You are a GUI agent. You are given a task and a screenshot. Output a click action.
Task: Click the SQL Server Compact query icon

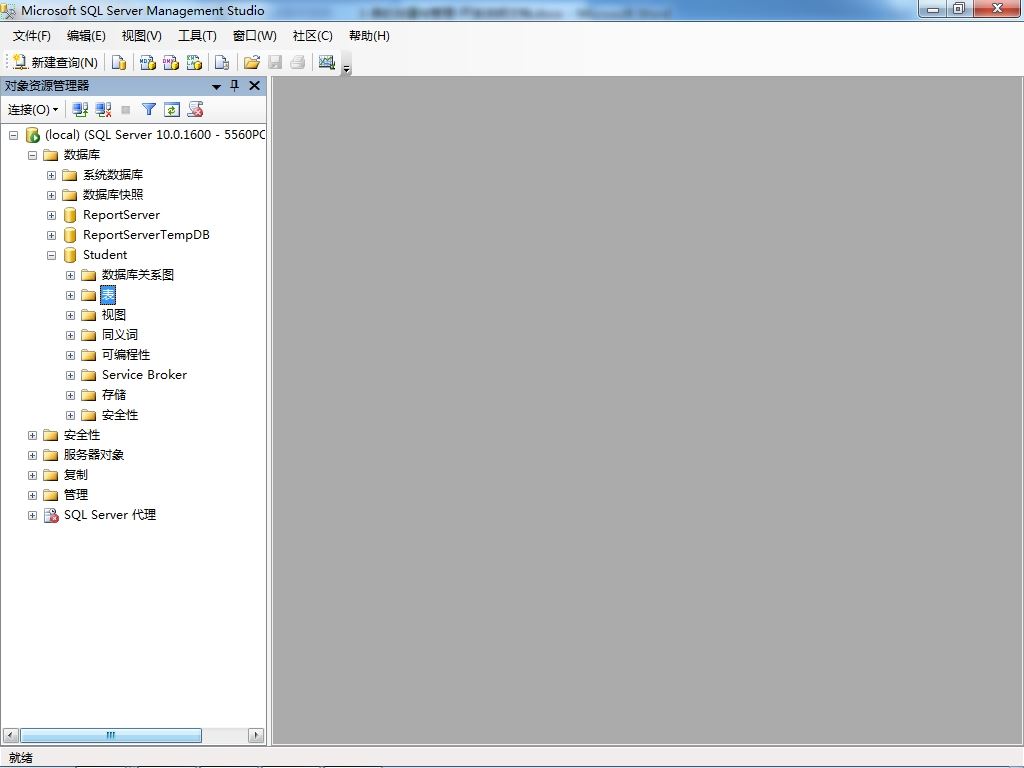222,62
